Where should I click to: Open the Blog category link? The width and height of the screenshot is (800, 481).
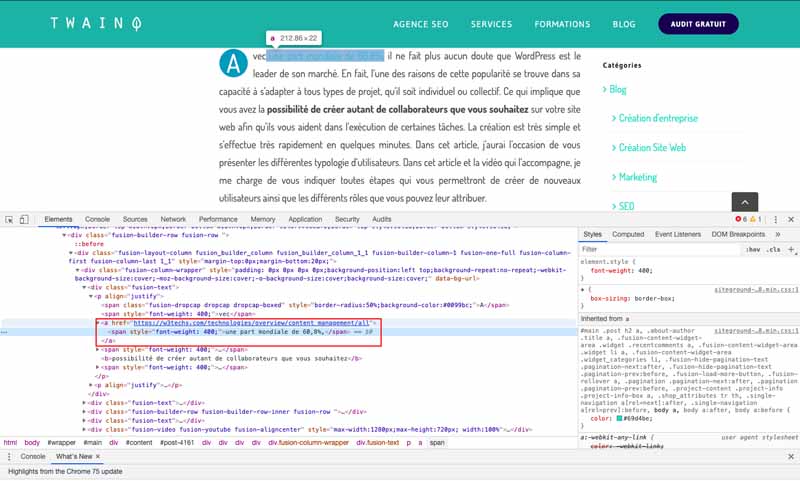click(617, 89)
